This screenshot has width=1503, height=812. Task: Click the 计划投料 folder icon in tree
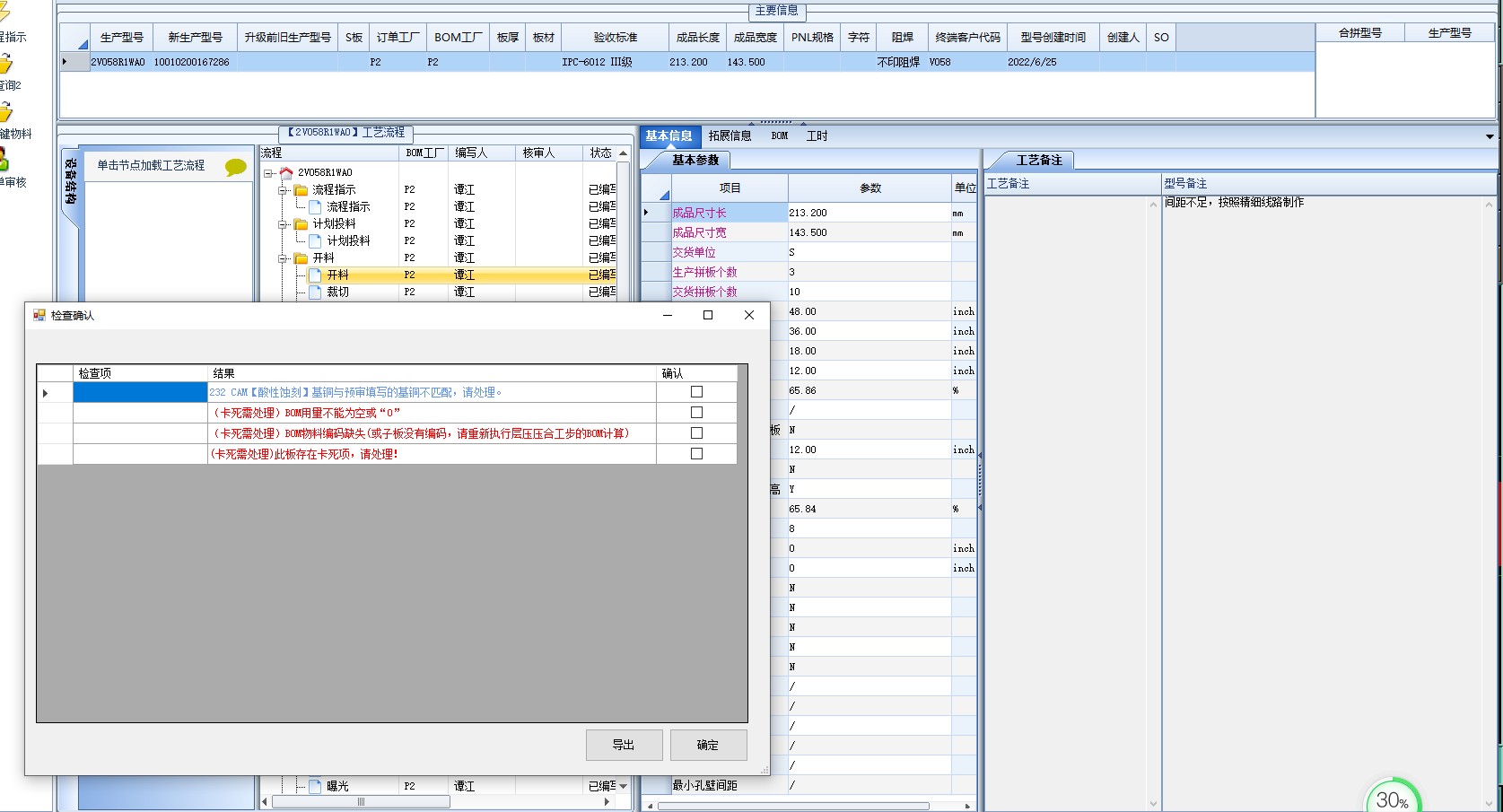click(x=301, y=223)
